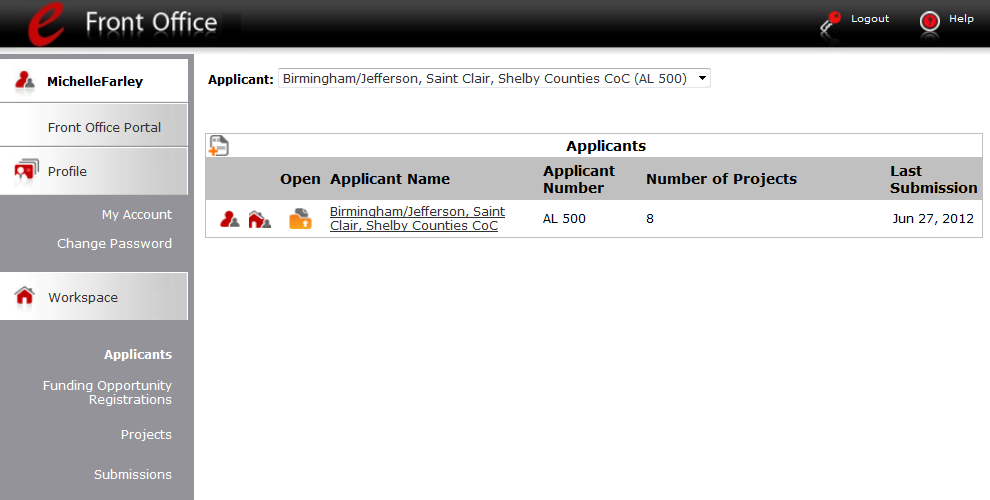The width and height of the screenshot is (990, 500).
Task: Click the Number of Projects column header
Action: pyautogui.click(x=721, y=179)
